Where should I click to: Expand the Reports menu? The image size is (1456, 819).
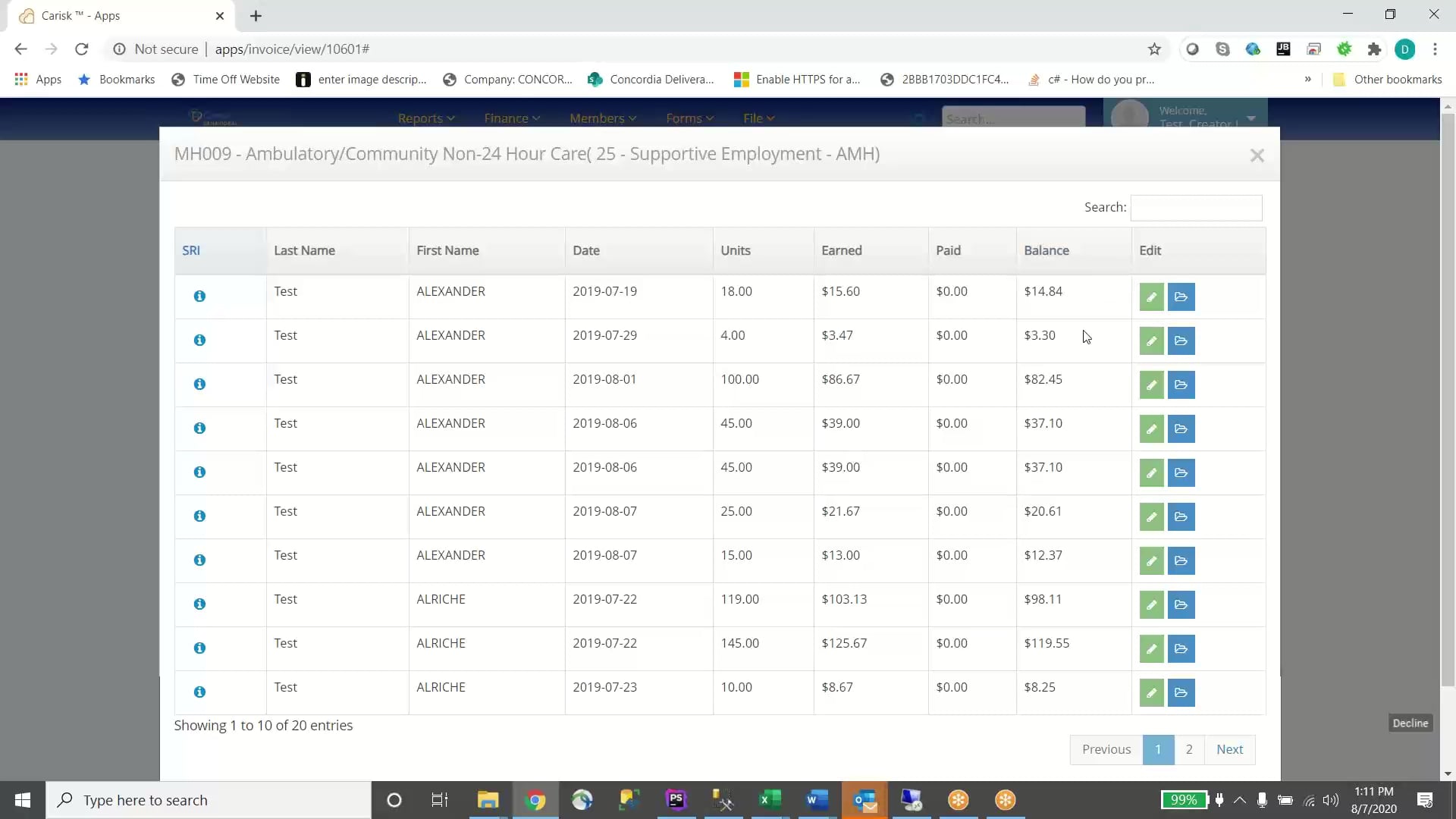pos(426,118)
